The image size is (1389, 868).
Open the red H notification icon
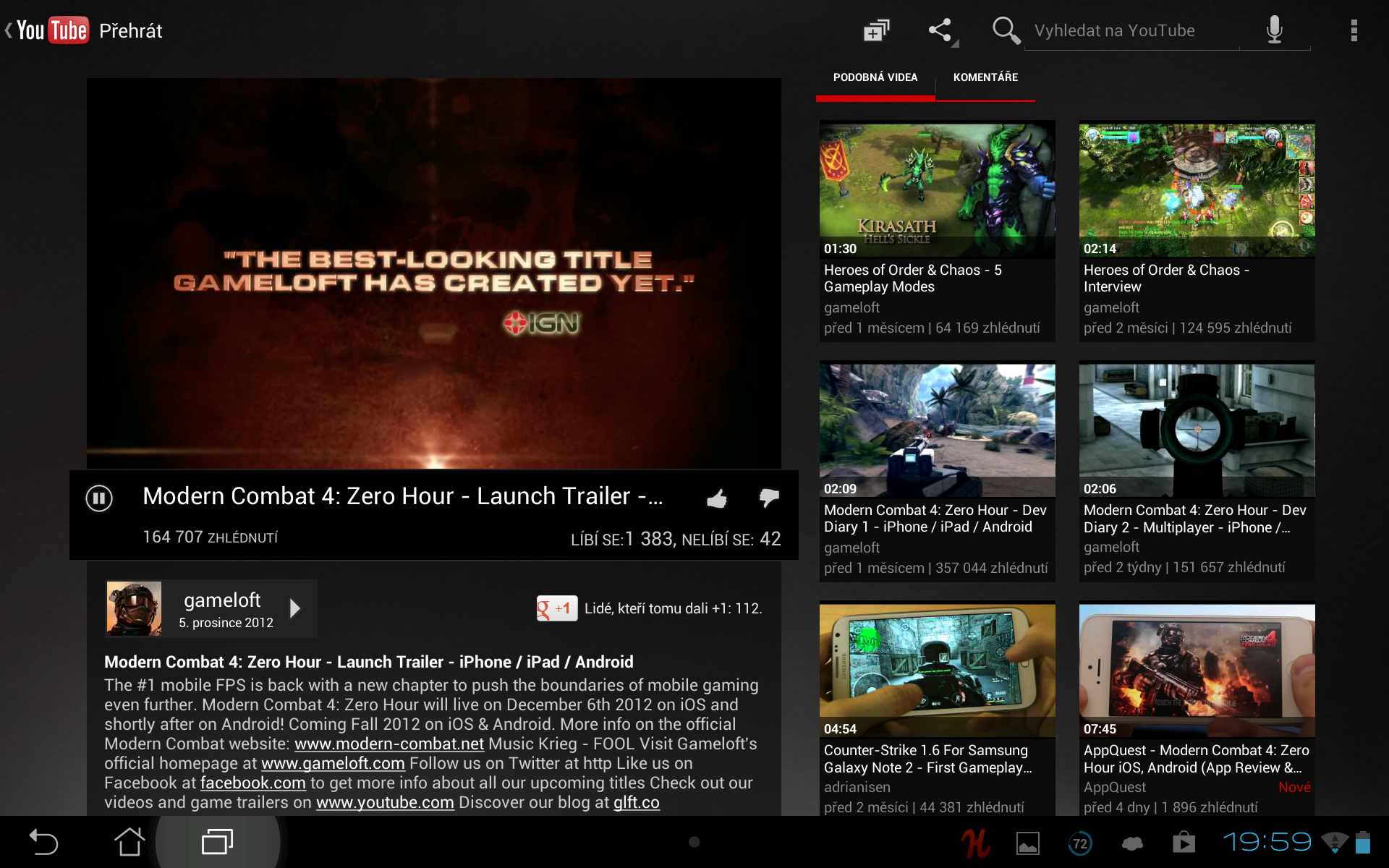(975, 843)
